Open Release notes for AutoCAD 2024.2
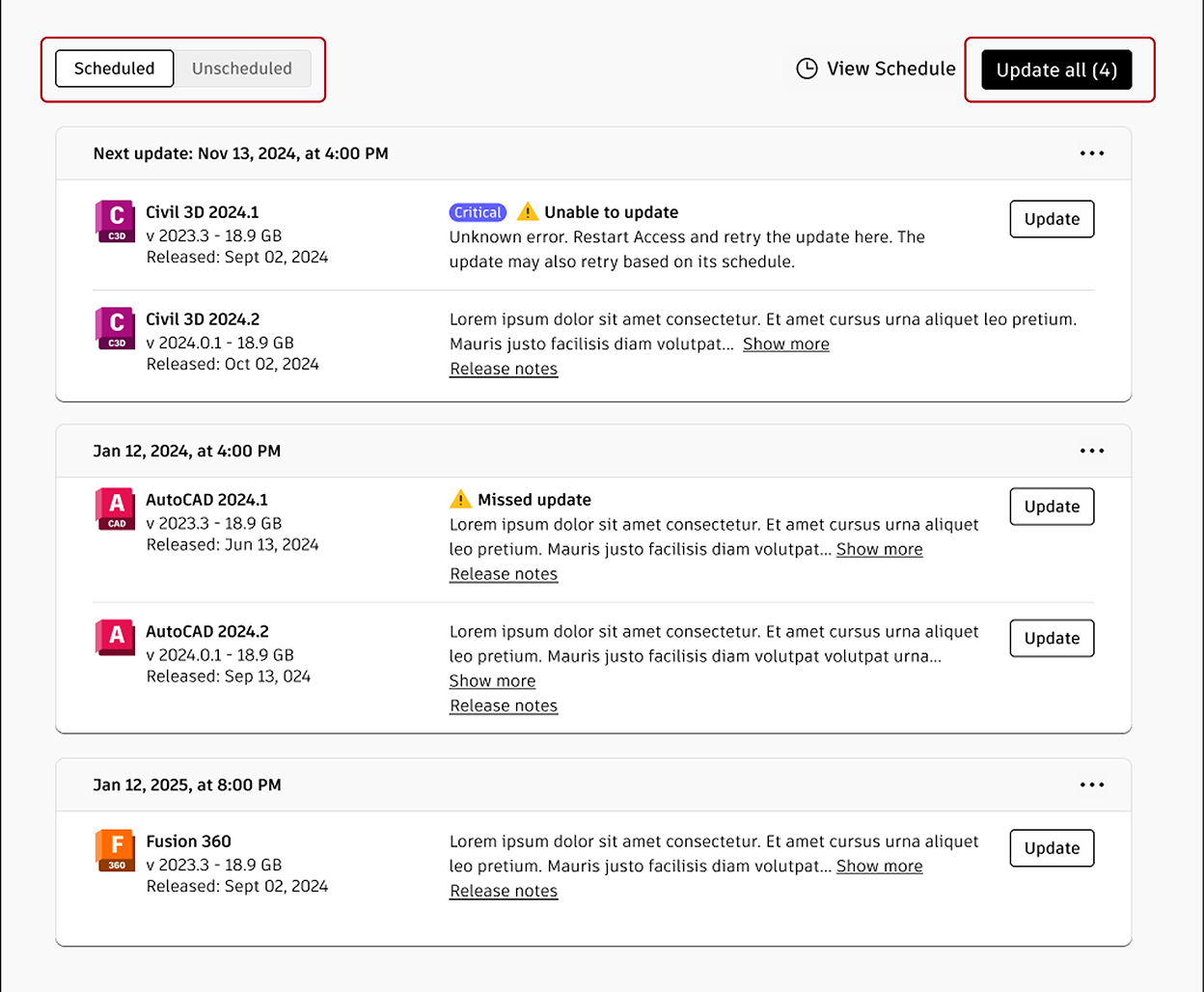The width and height of the screenshot is (1204, 992). (x=504, y=705)
